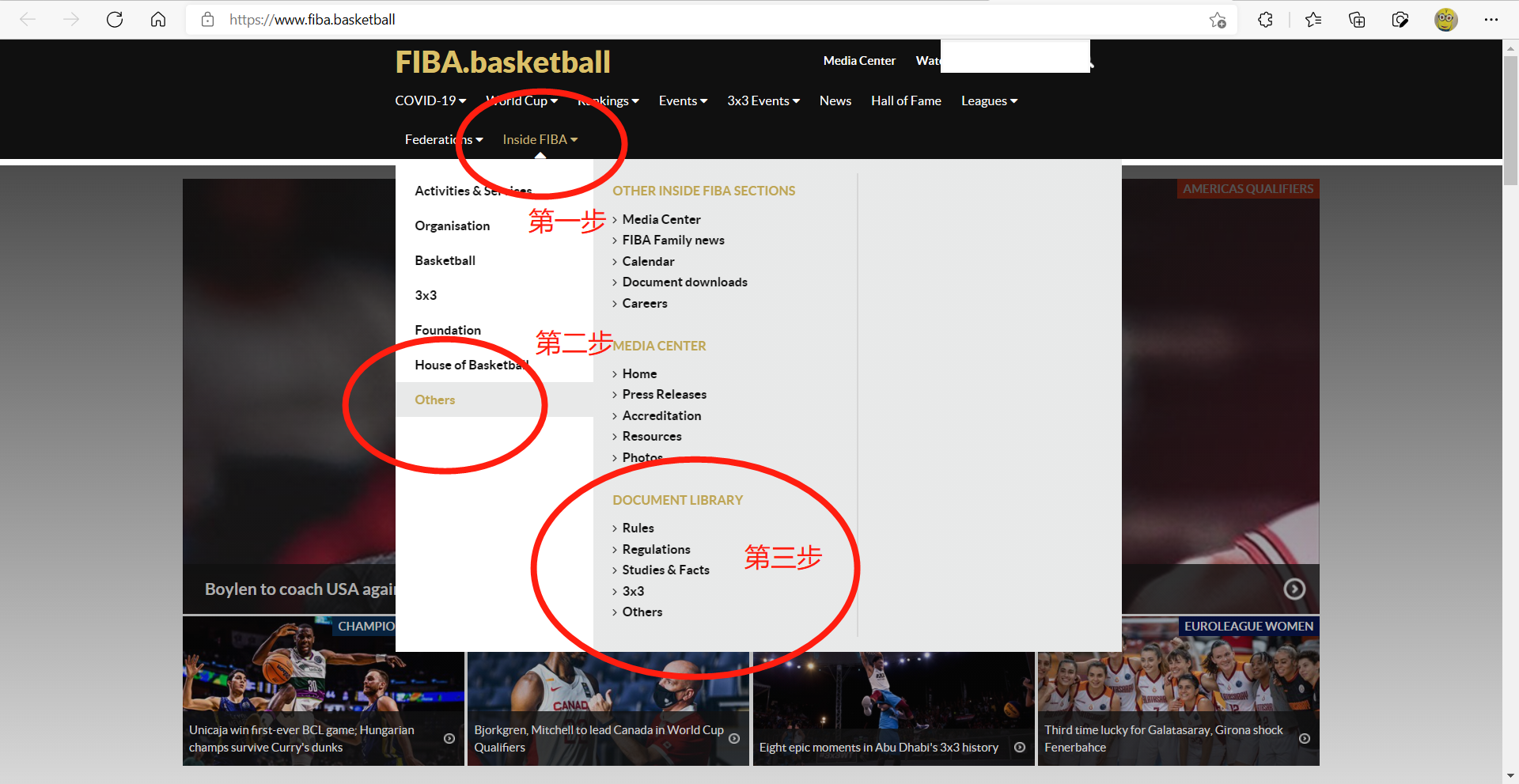View site info lock icon
The width and height of the screenshot is (1519, 784).
207,20
